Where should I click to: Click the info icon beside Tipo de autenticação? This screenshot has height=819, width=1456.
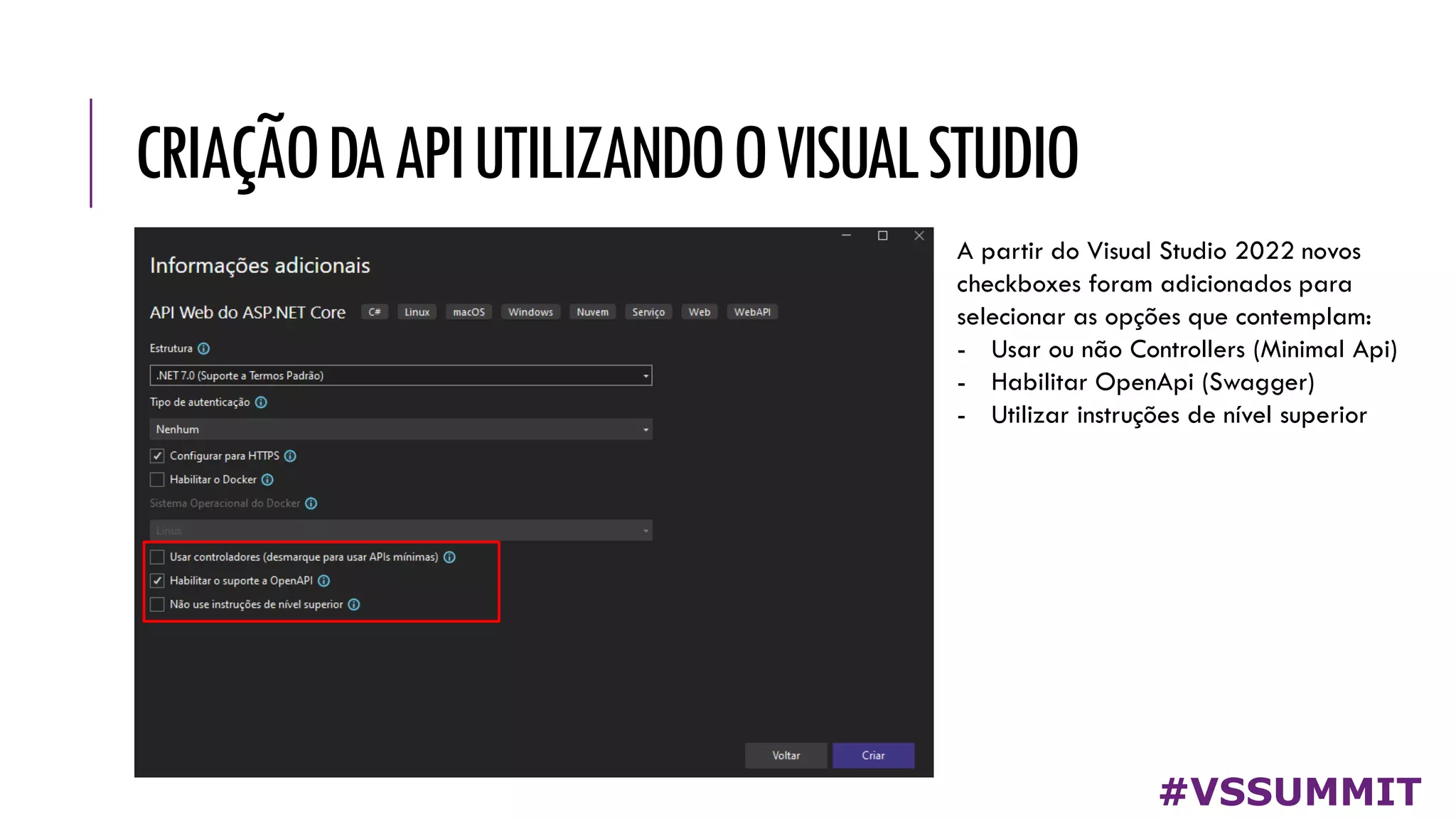(261, 402)
